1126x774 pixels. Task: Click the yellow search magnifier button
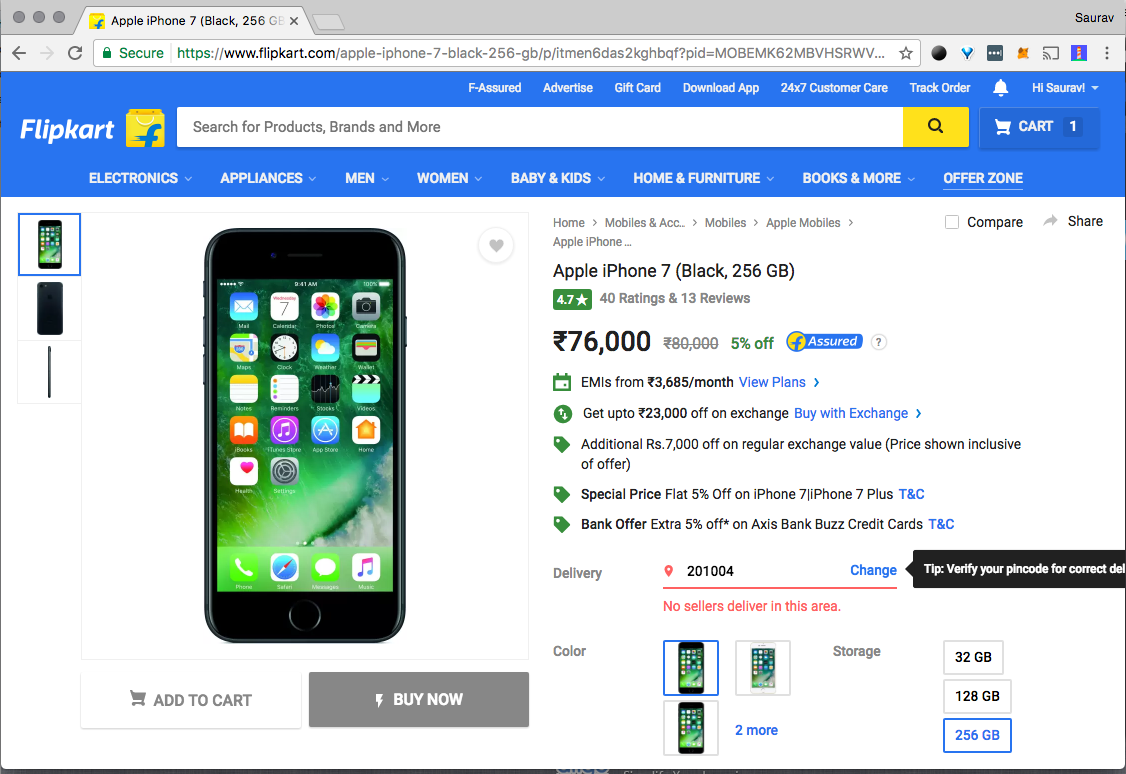point(935,126)
